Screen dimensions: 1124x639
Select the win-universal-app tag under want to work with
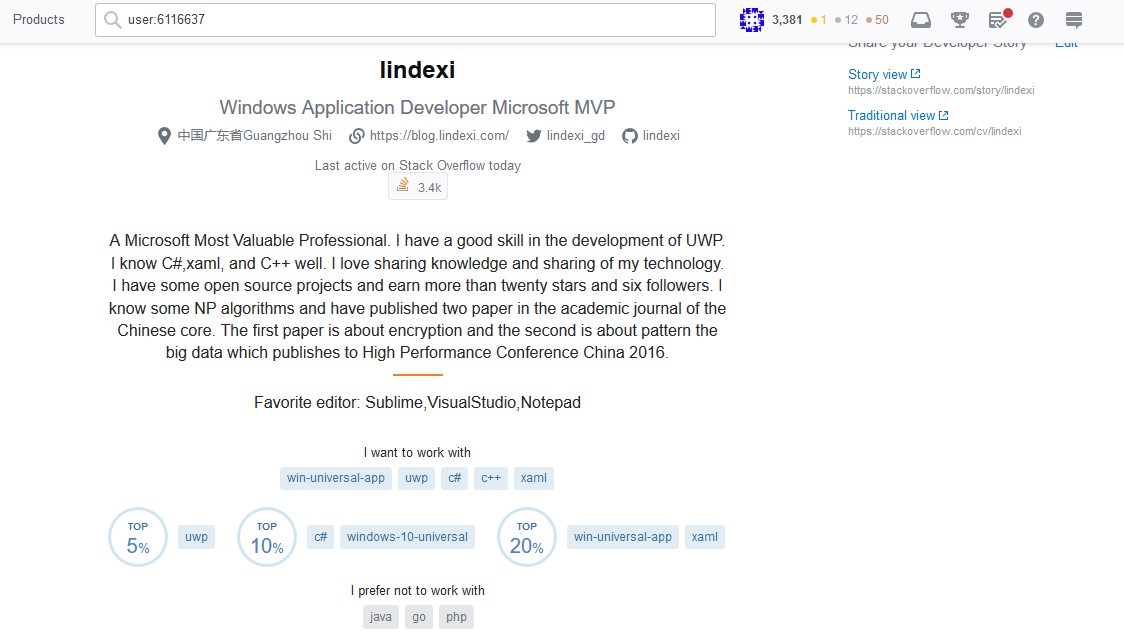point(336,478)
